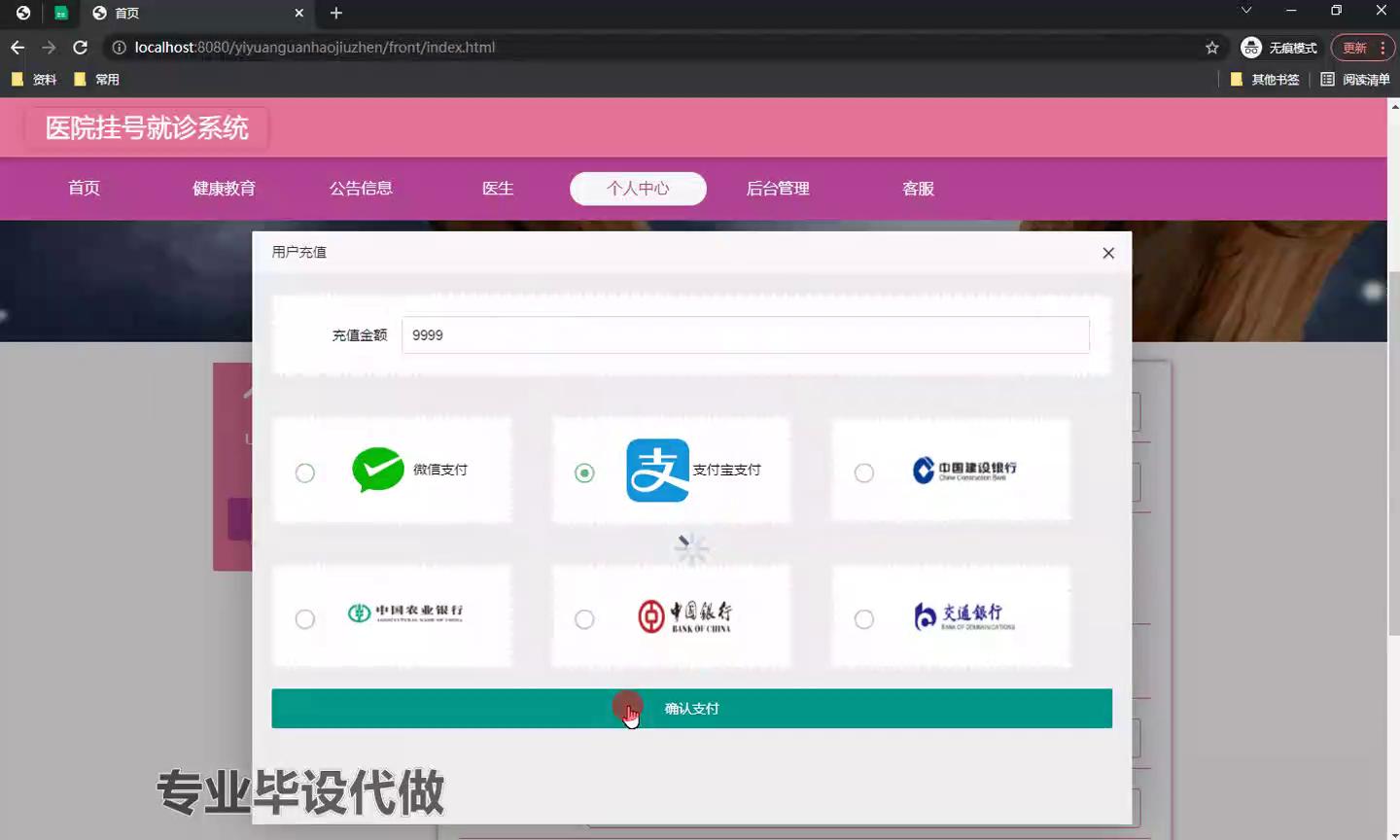Close the 用户充值 dialog
1400x840 pixels.
tap(1108, 253)
